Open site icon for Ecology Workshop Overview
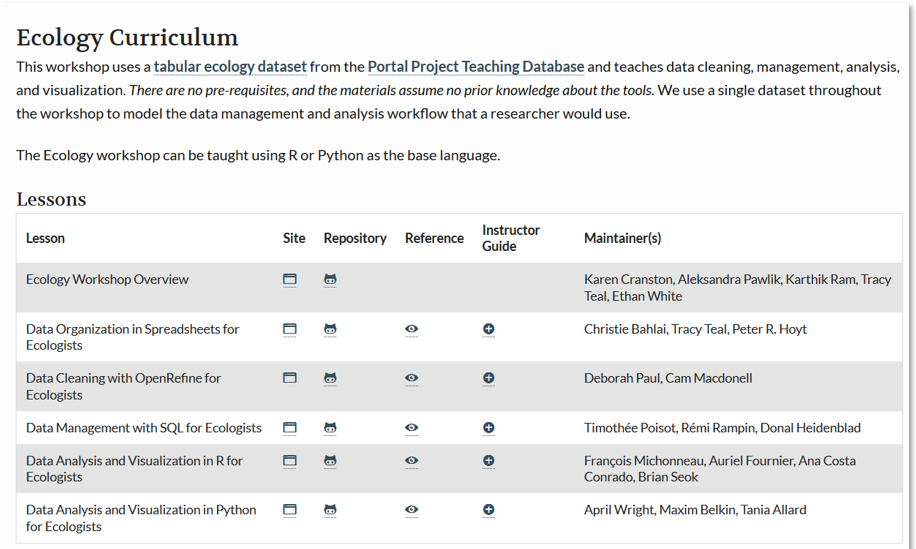Viewport: 916px width, 549px height. pyautogui.click(x=290, y=280)
